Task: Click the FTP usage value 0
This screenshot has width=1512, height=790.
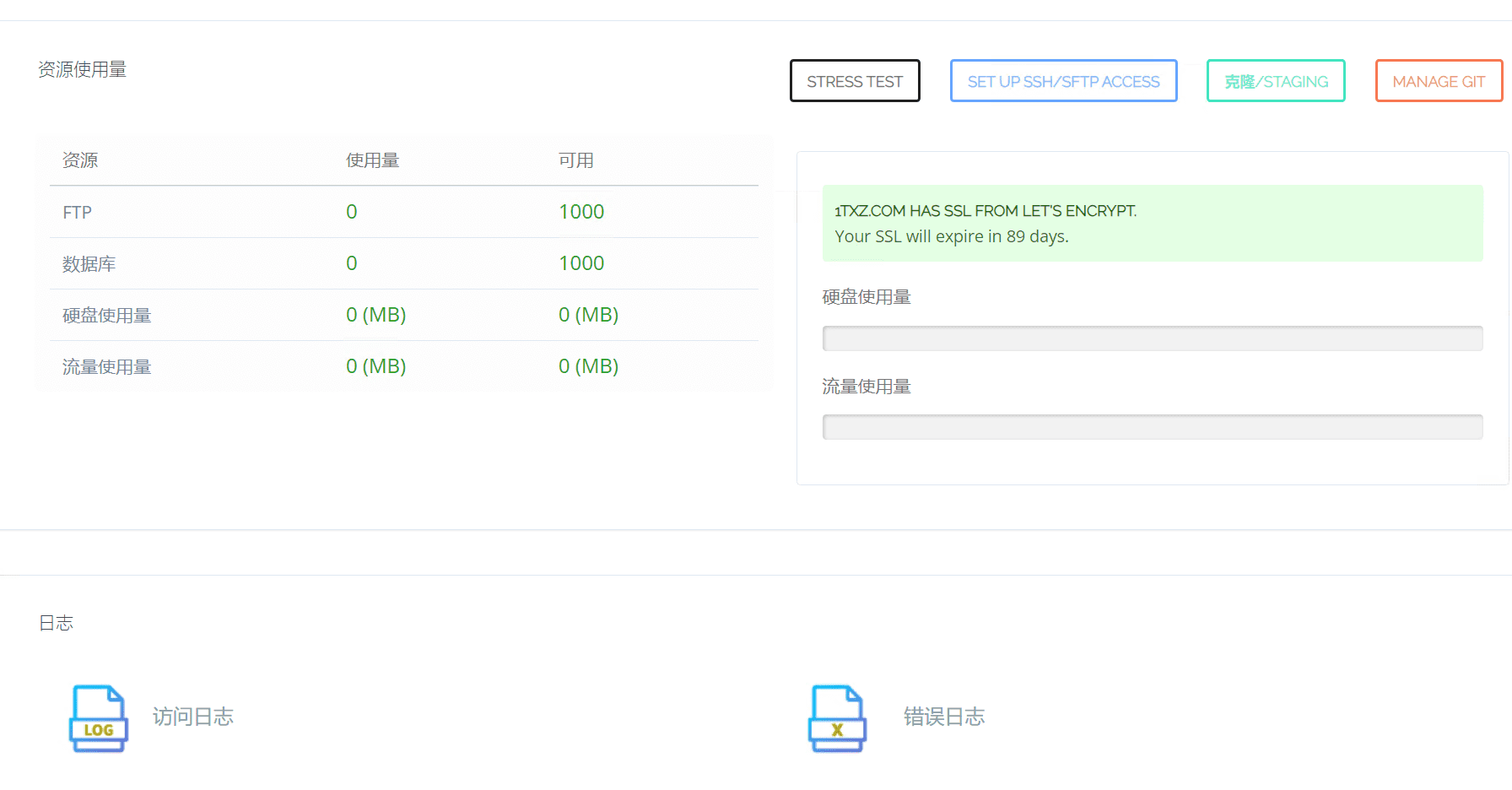Action: (x=352, y=212)
